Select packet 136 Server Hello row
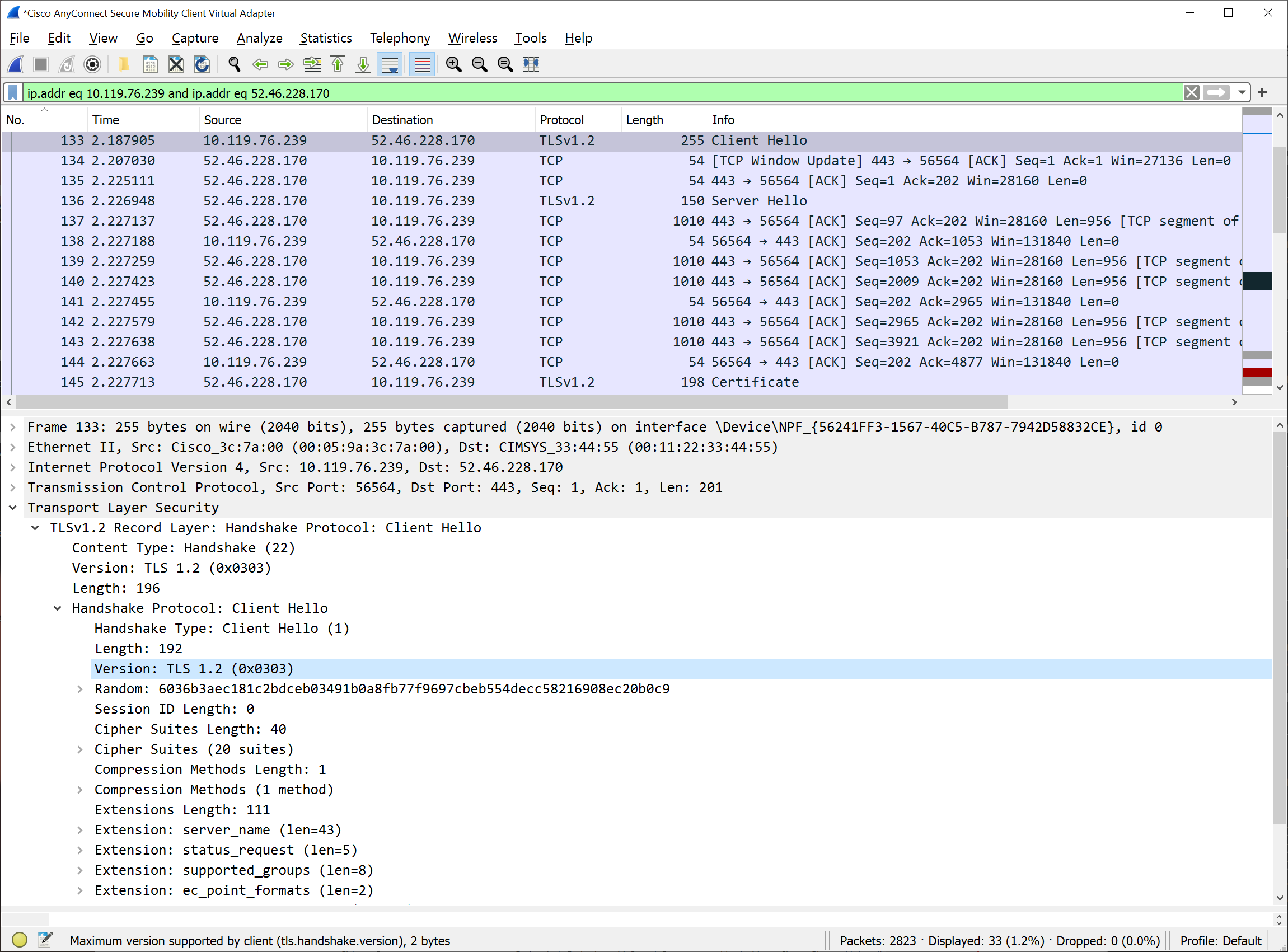This screenshot has width=1288, height=952. pyautogui.click(x=404, y=200)
